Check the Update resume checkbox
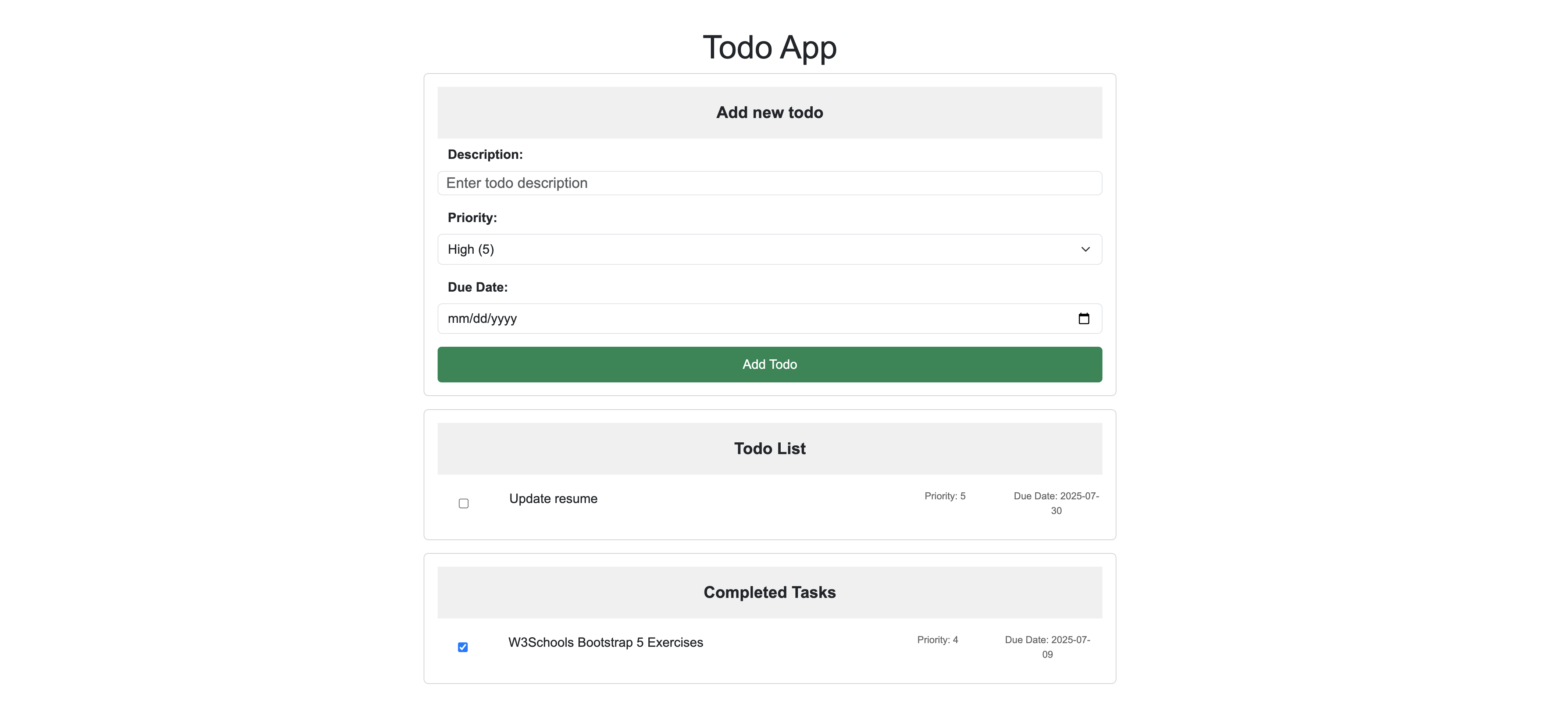The width and height of the screenshot is (1568, 706). pos(463,503)
